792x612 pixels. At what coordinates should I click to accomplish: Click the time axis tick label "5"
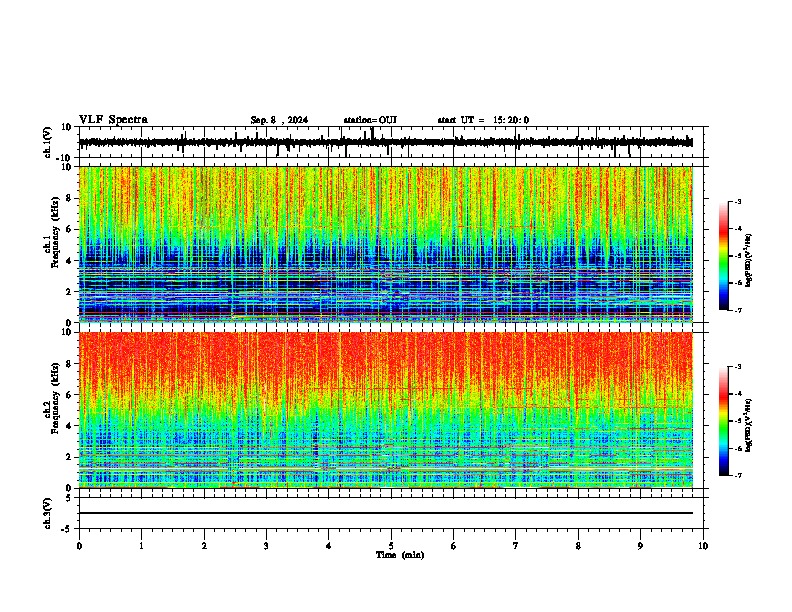[391, 546]
